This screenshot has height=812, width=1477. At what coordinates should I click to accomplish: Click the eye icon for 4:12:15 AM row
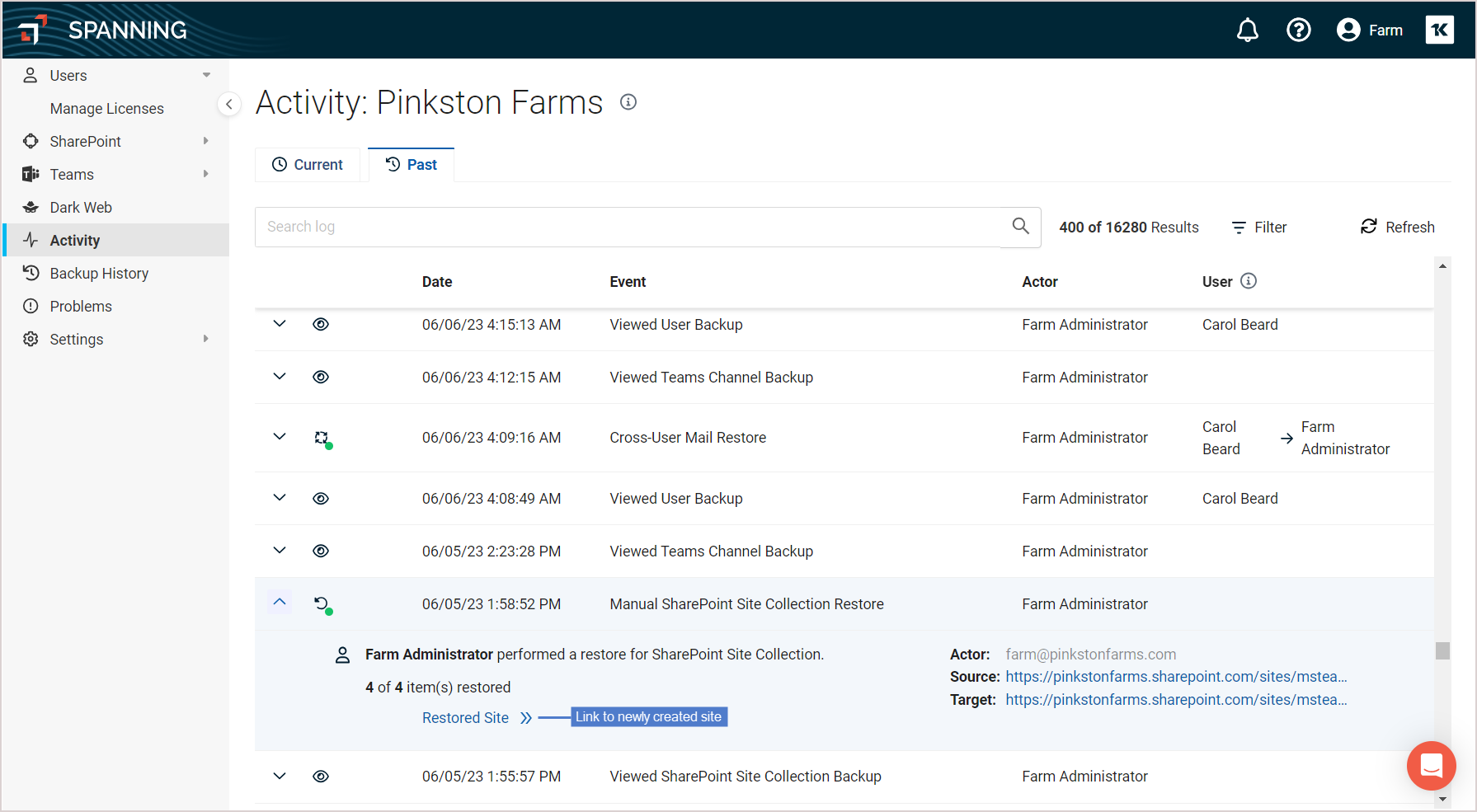coord(321,377)
